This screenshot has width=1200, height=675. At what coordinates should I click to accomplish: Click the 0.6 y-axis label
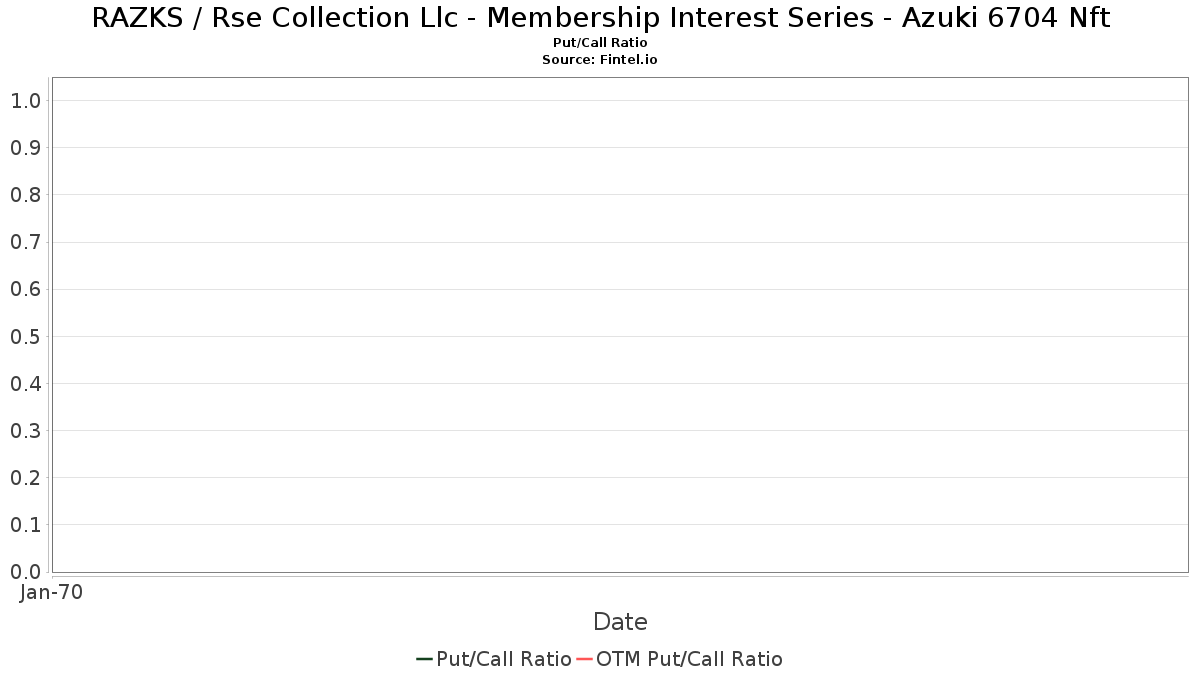click(x=25, y=290)
